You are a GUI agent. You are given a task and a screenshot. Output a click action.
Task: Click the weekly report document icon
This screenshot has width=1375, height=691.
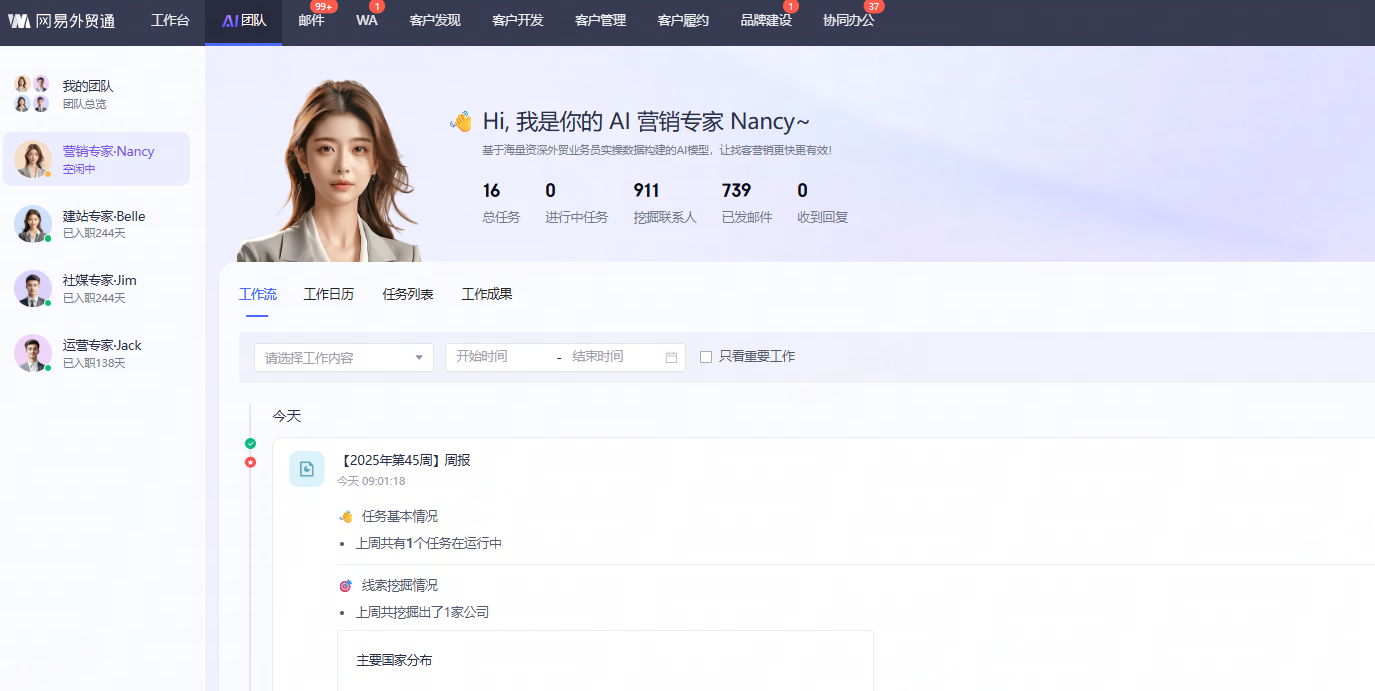307,469
